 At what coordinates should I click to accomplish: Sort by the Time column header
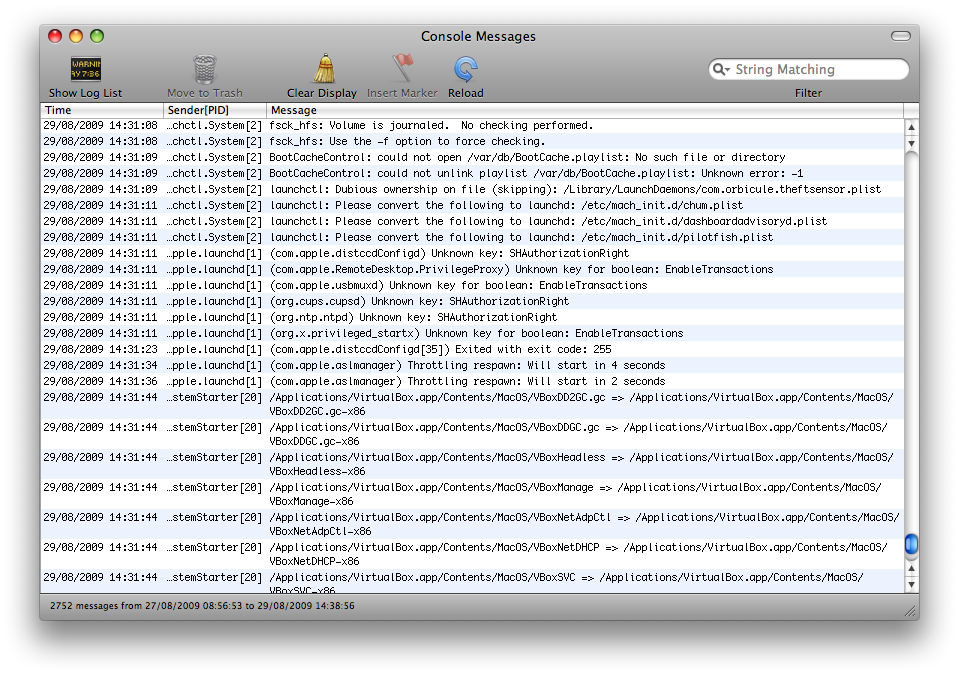[102, 110]
